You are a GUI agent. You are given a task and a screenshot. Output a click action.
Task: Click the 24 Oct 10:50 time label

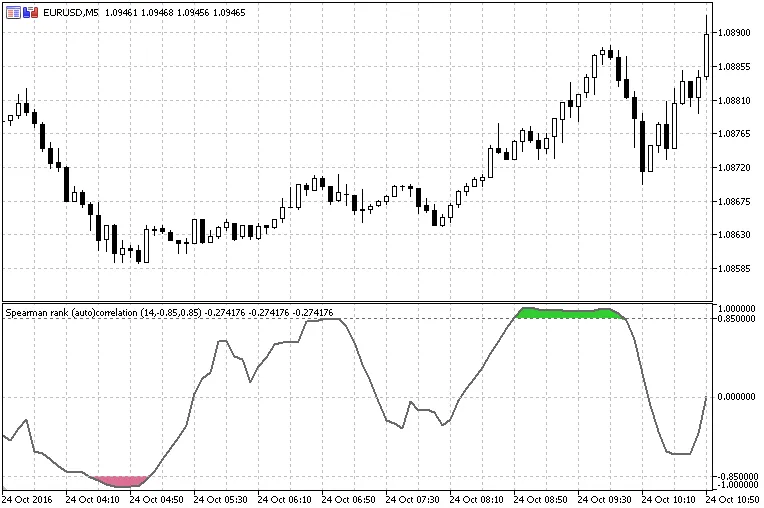point(734,498)
